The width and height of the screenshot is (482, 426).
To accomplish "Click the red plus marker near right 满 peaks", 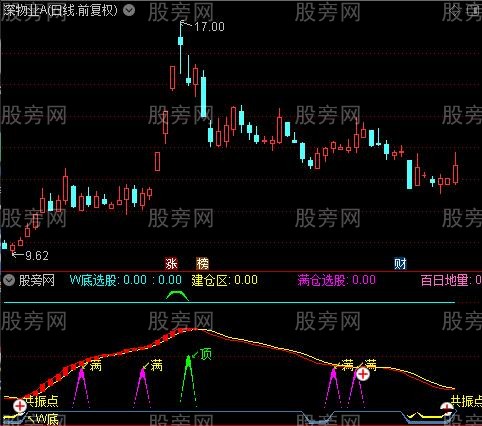I will coord(363,374).
